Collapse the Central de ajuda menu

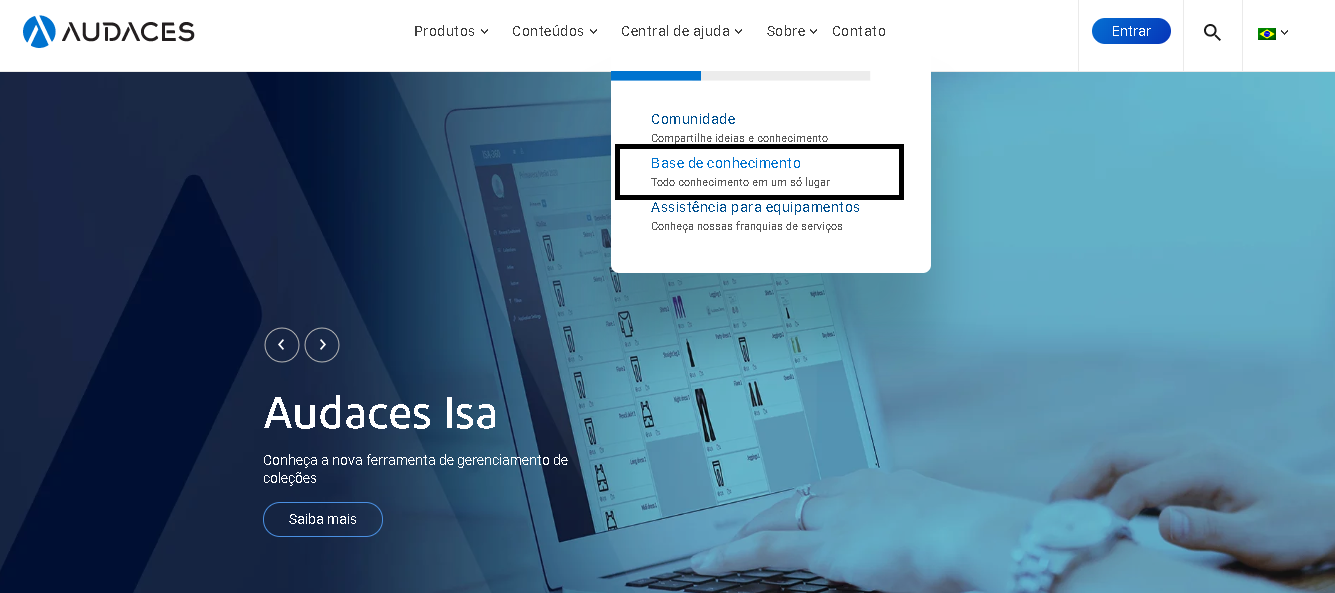tap(682, 31)
